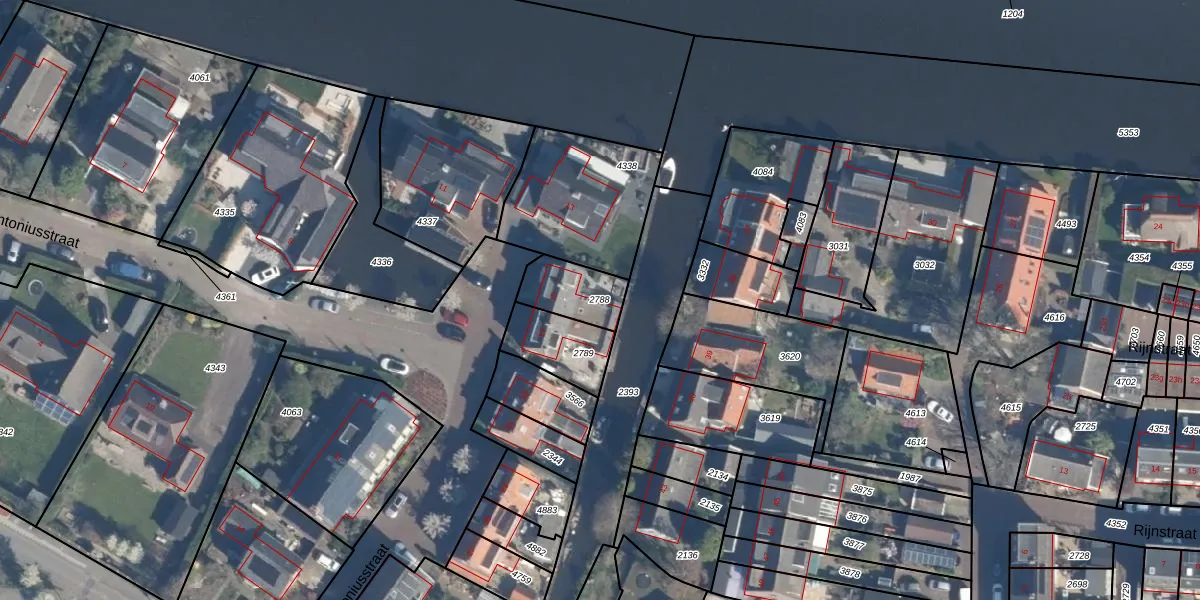Viewport: 1200px width, 600px height.
Task: Select the parcel labeled 4338
Action: click(x=627, y=166)
